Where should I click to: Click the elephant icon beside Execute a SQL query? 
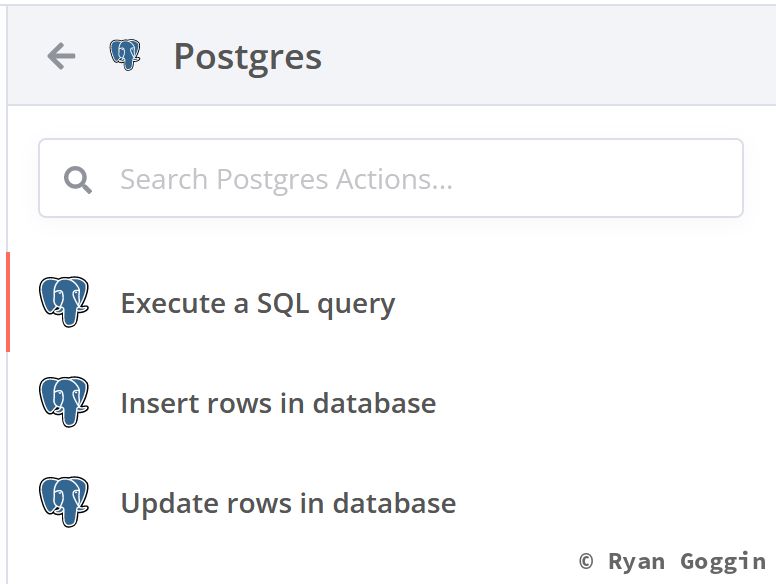pos(64,302)
